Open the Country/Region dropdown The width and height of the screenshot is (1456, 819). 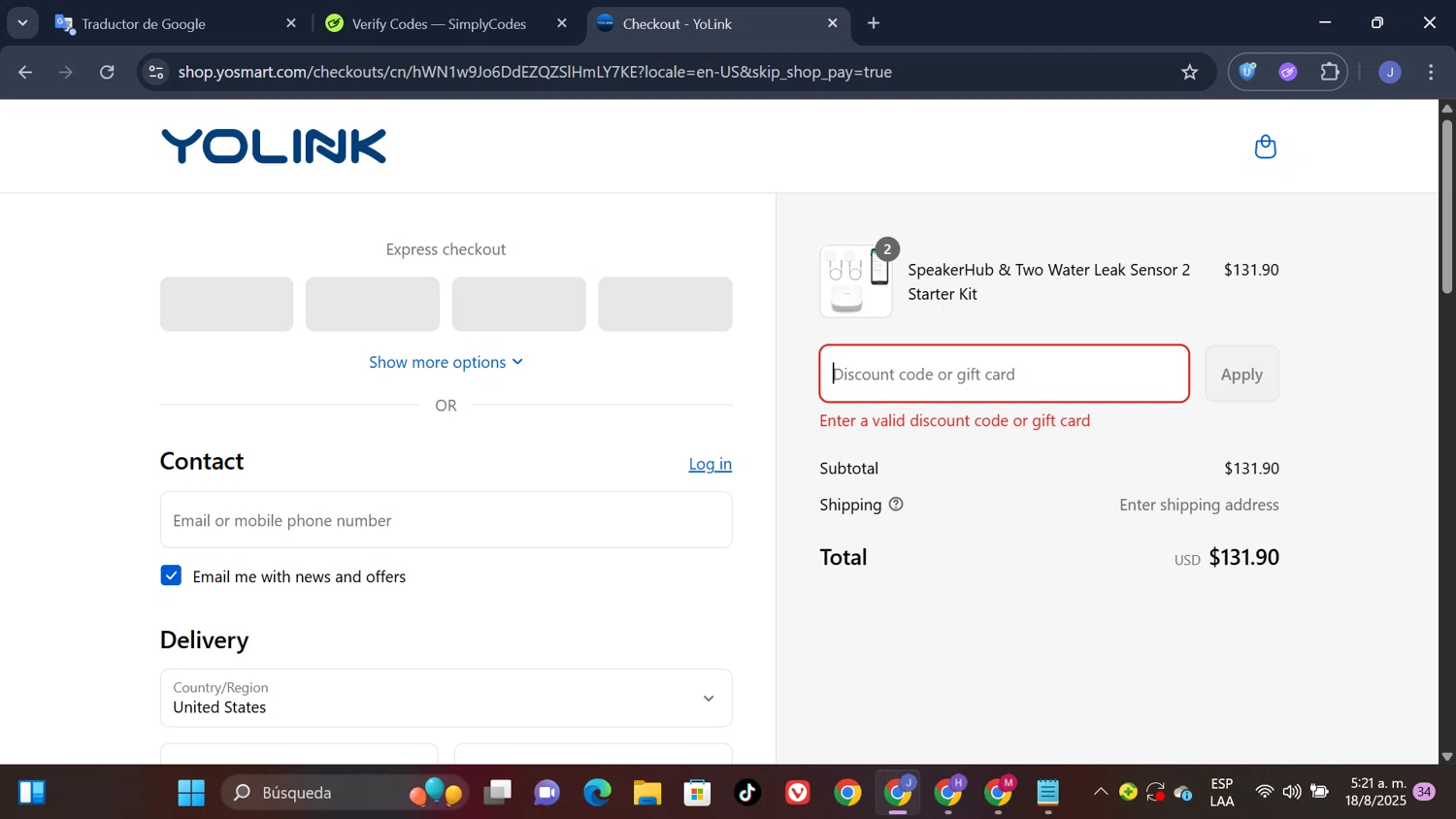click(446, 698)
